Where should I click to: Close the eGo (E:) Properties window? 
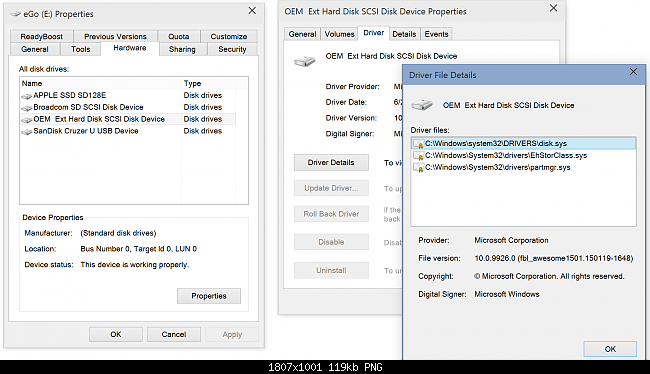pos(252,11)
